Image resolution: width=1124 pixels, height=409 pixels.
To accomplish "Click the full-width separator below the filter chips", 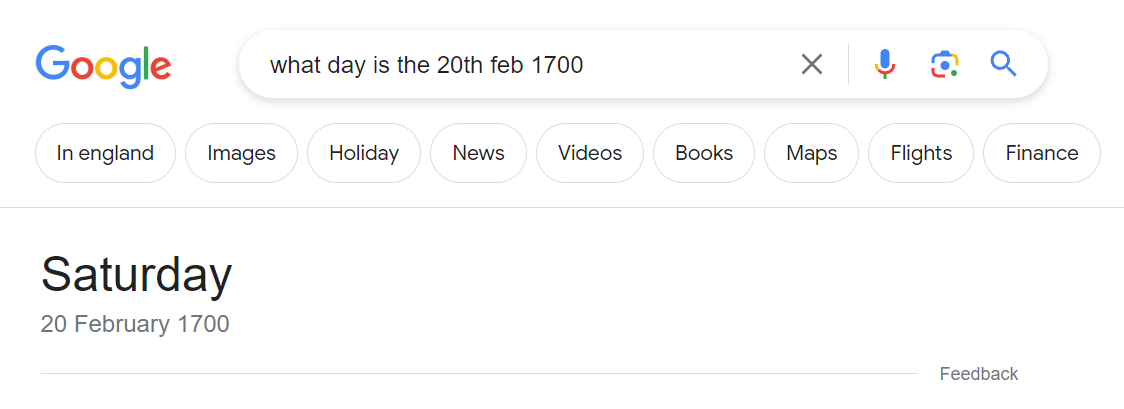I will coord(562,207).
